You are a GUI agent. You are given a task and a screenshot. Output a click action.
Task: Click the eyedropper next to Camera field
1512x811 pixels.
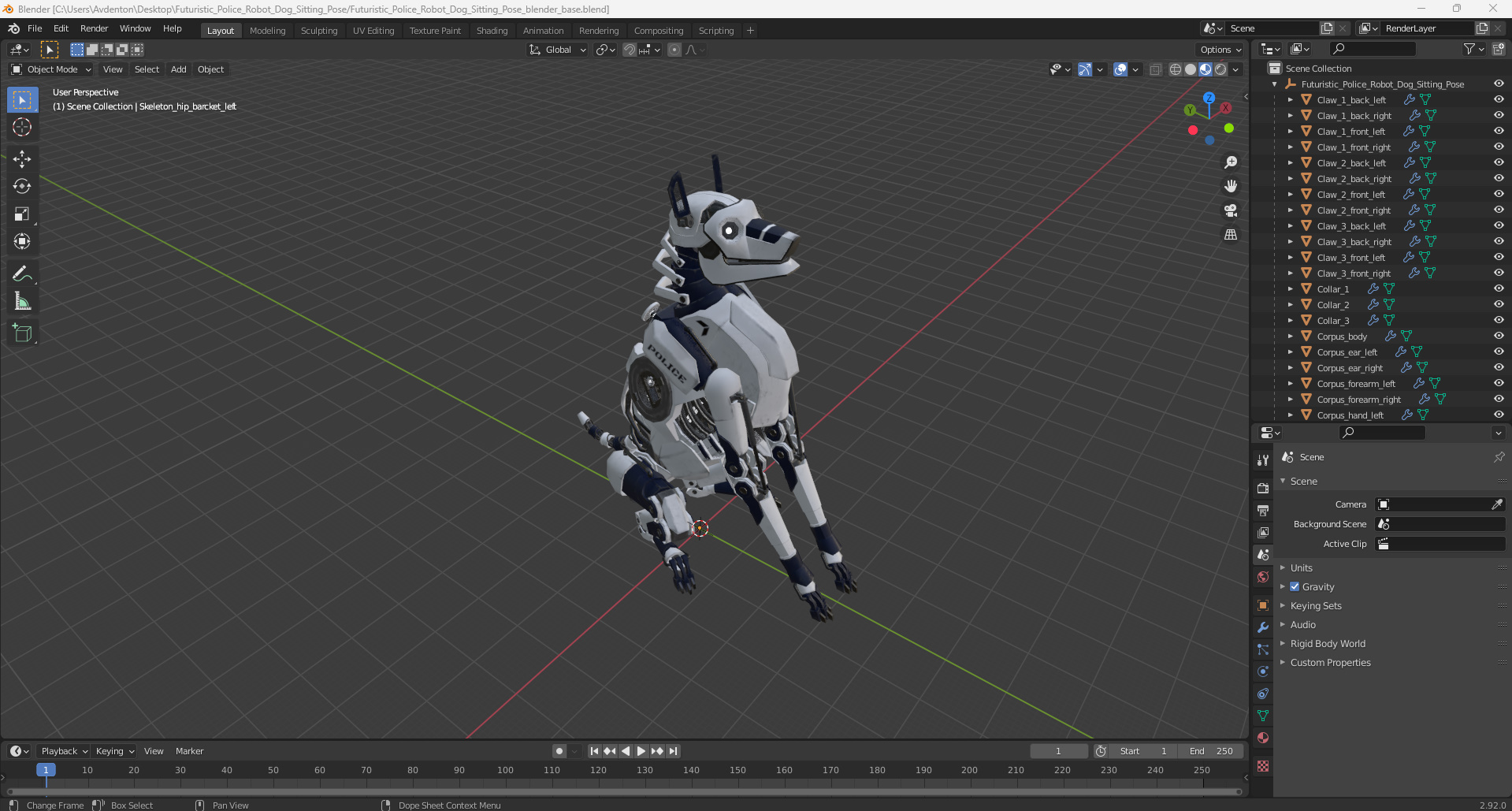point(1497,504)
